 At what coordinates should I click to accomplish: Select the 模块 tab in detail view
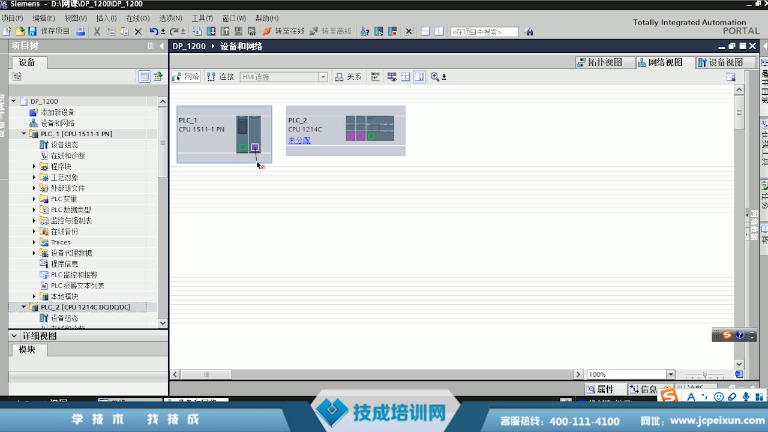pyautogui.click(x=27, y=350)
